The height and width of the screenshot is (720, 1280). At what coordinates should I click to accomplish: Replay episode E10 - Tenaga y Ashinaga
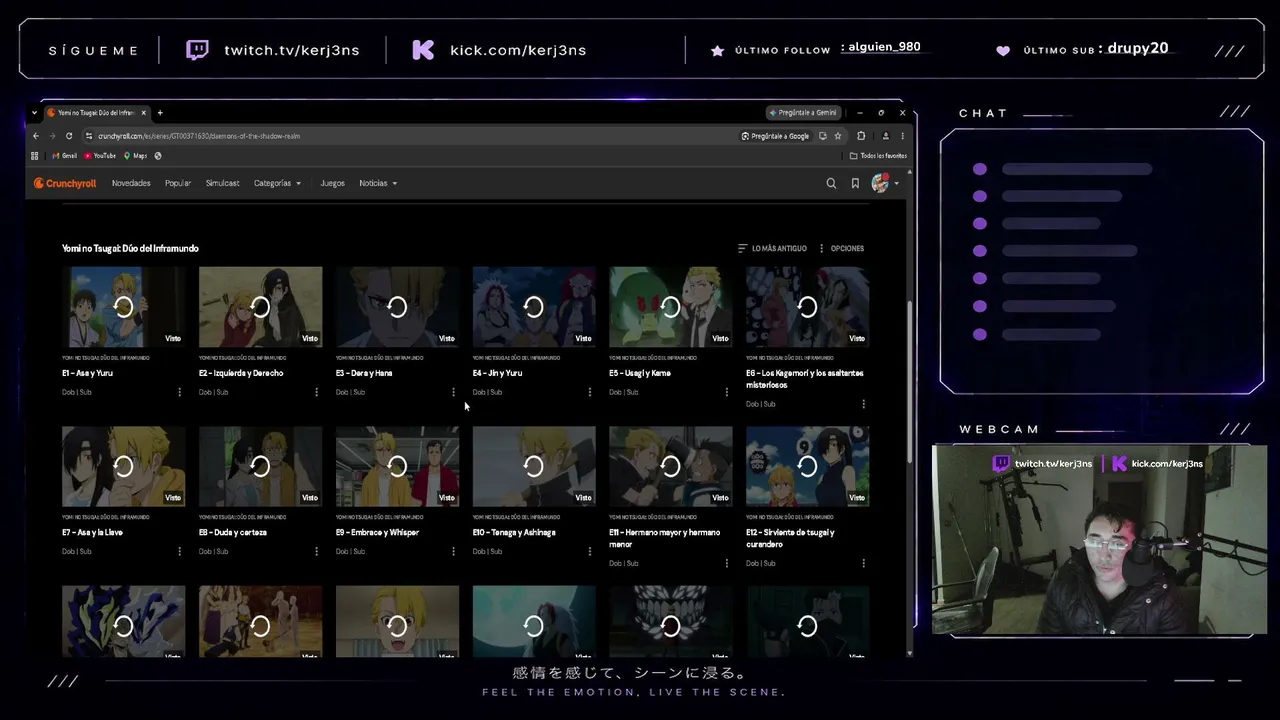(534, 466)
